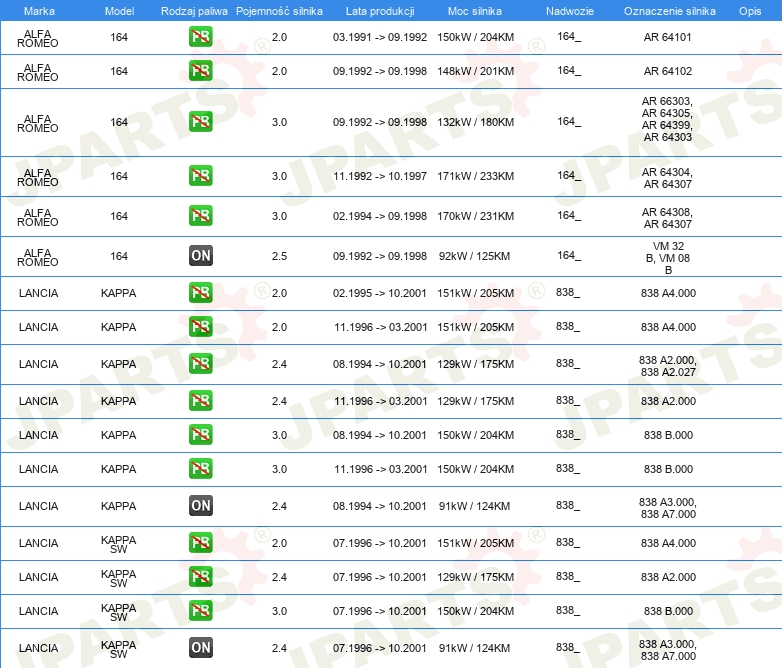Viewport: 782px width, 668px height.
Task: Click the power value 132kW / 180KM
Action: 475,122
